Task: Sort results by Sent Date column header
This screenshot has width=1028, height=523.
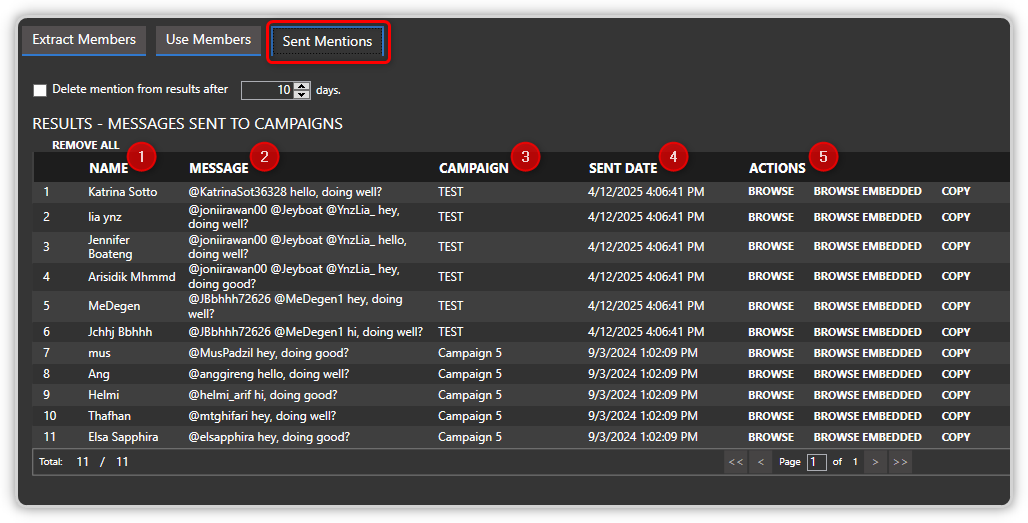Action: coord(622,168)
